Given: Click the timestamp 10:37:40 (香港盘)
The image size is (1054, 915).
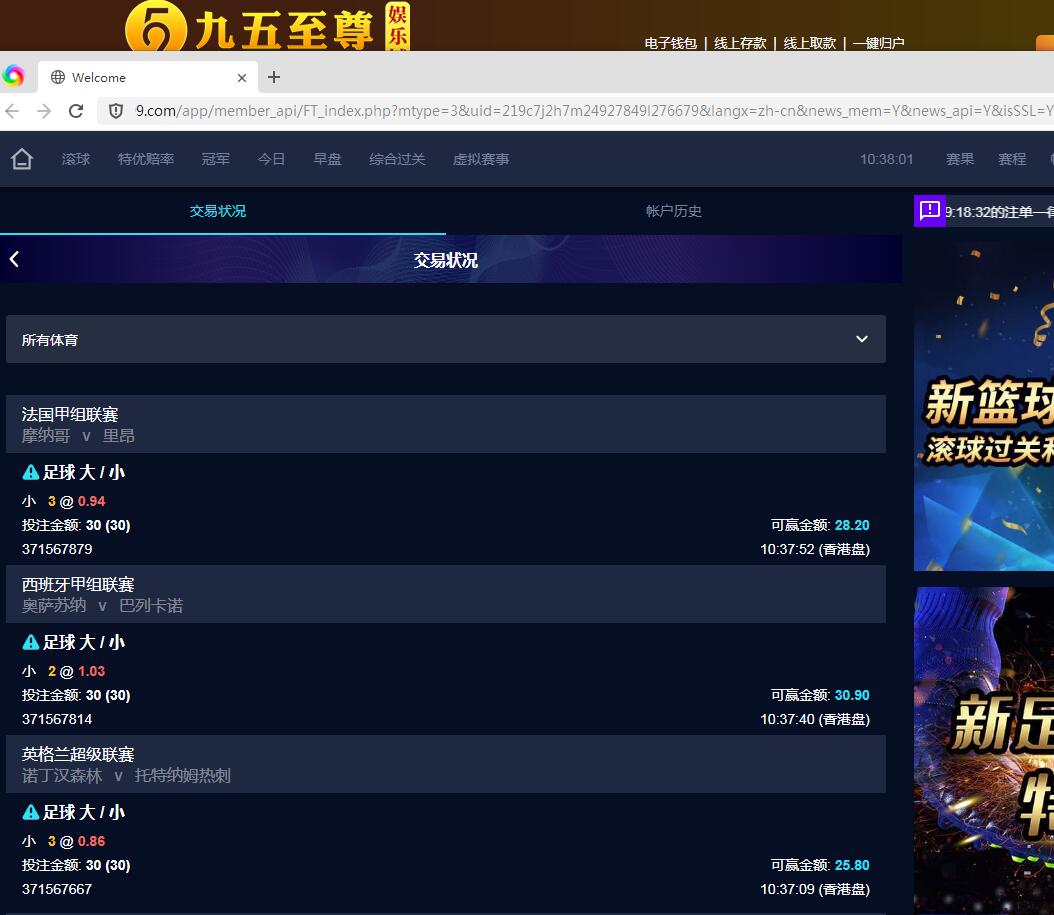Looking at the screenshot, I should pyautogui.click(x=815, y=719).
